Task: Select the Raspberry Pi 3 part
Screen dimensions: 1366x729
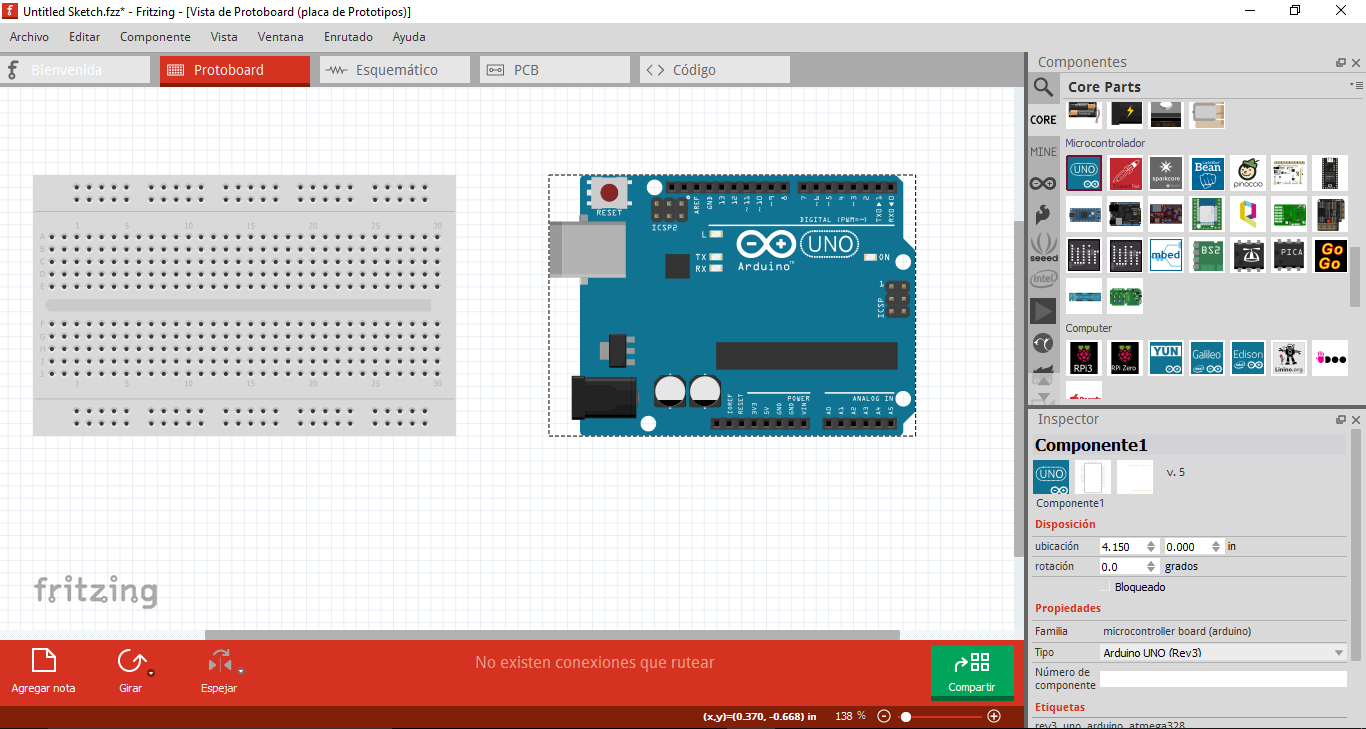Action: [1084, 357]
